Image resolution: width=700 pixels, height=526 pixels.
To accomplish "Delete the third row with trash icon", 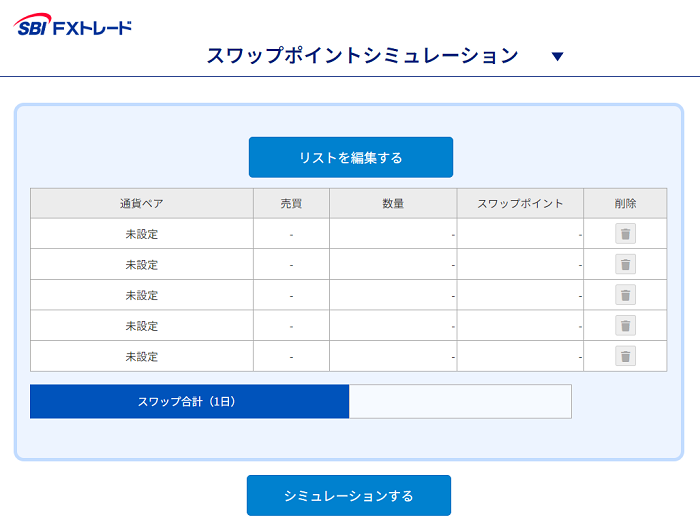I will 625,295.
